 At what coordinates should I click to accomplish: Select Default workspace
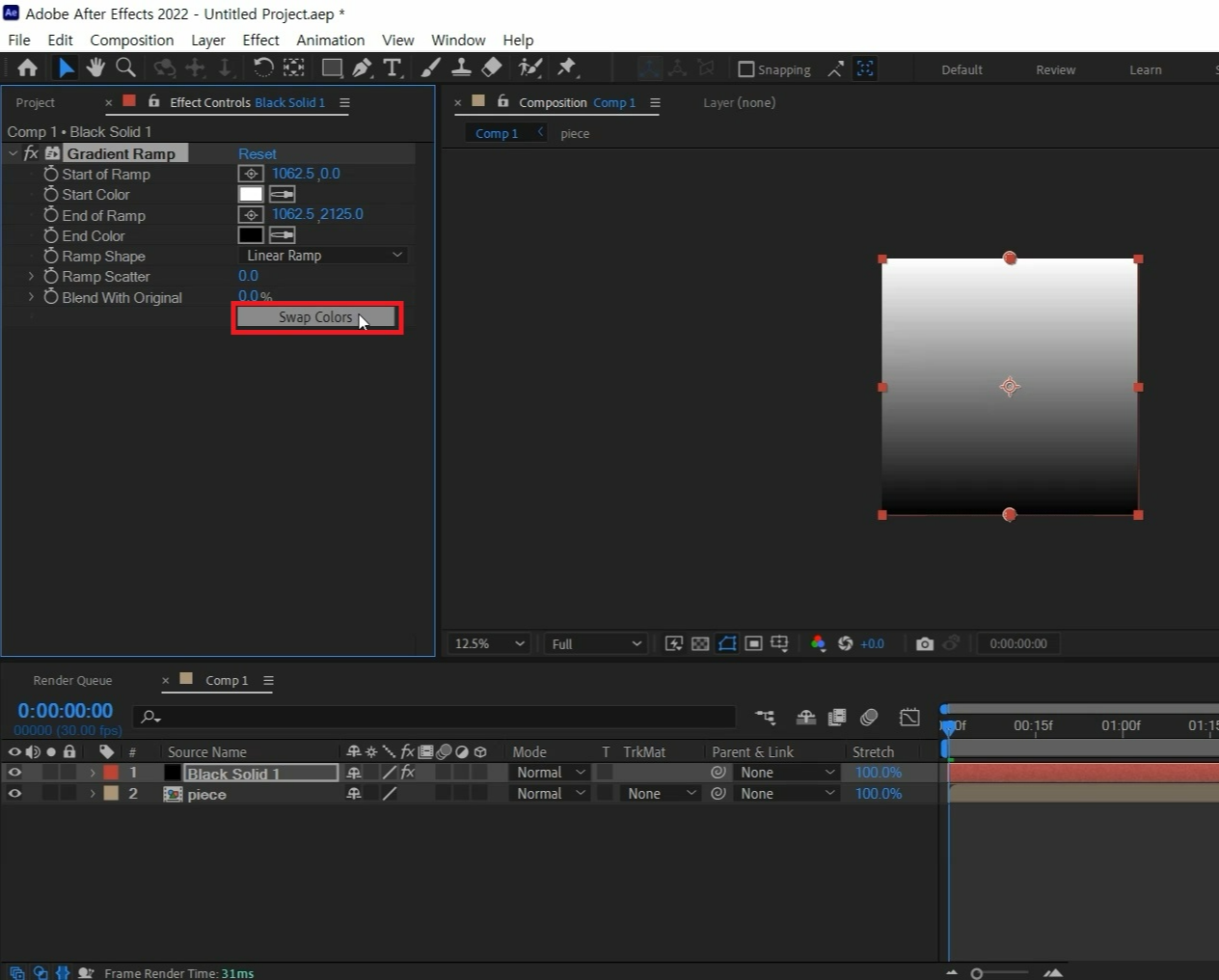point(962,69)
